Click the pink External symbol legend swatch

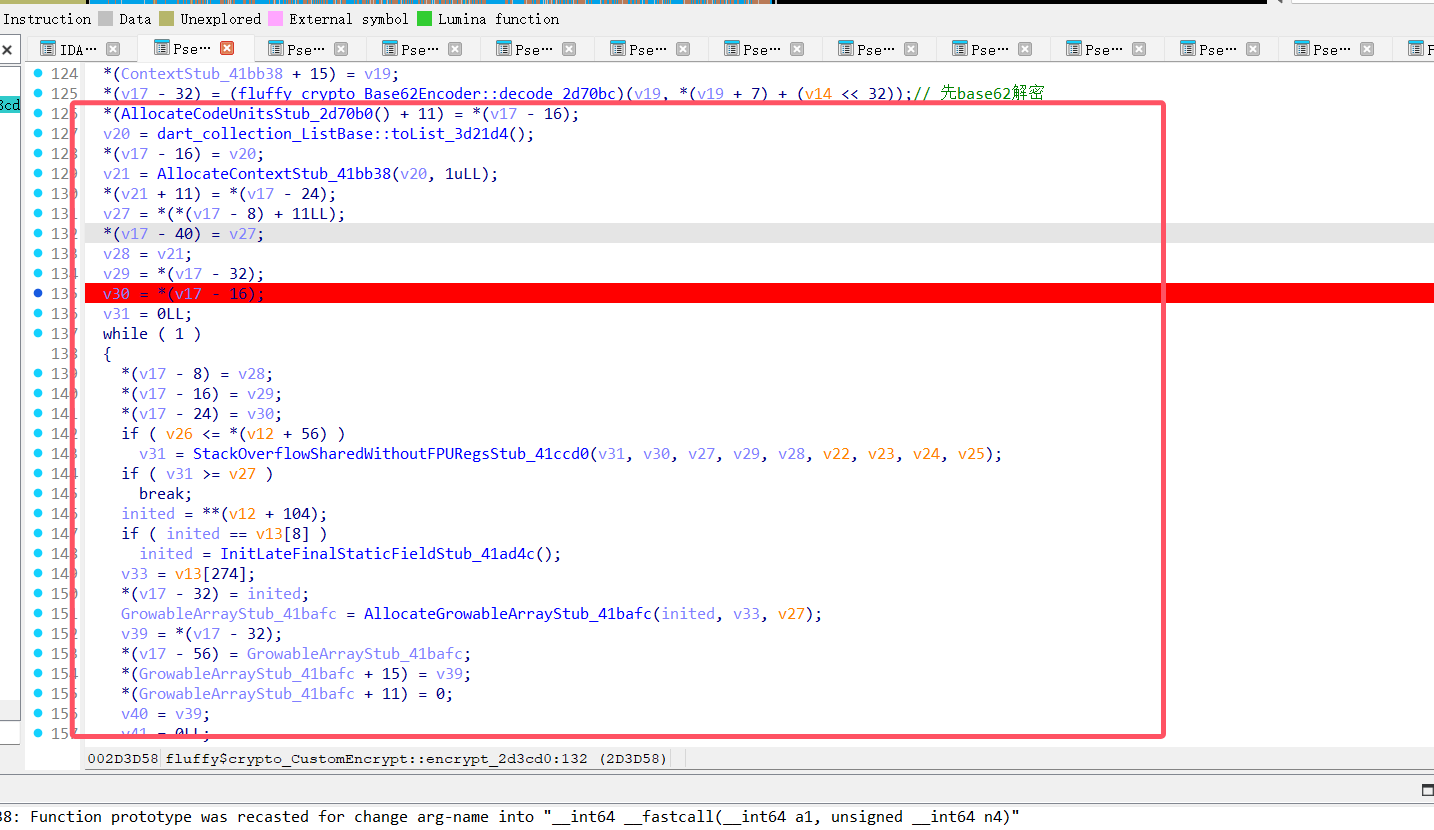pos(276,19)
